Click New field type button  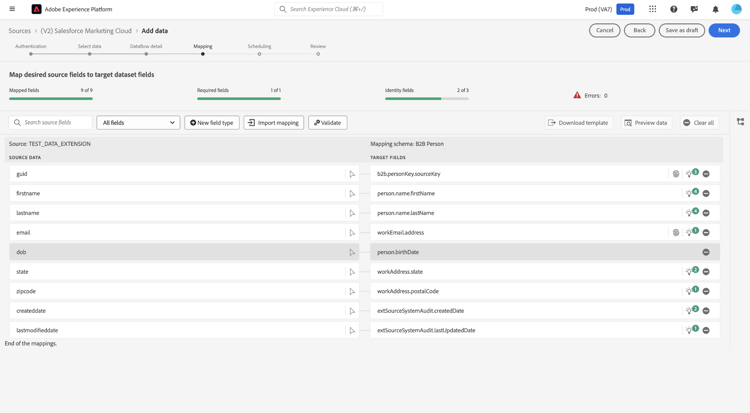coord(212,123)
